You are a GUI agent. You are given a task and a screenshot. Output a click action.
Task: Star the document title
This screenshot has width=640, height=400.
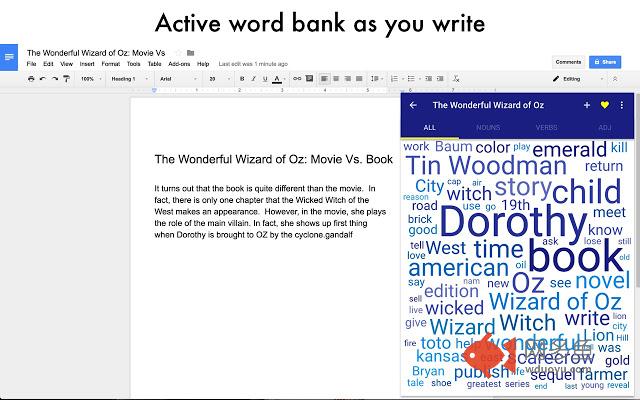pos(178,53)
